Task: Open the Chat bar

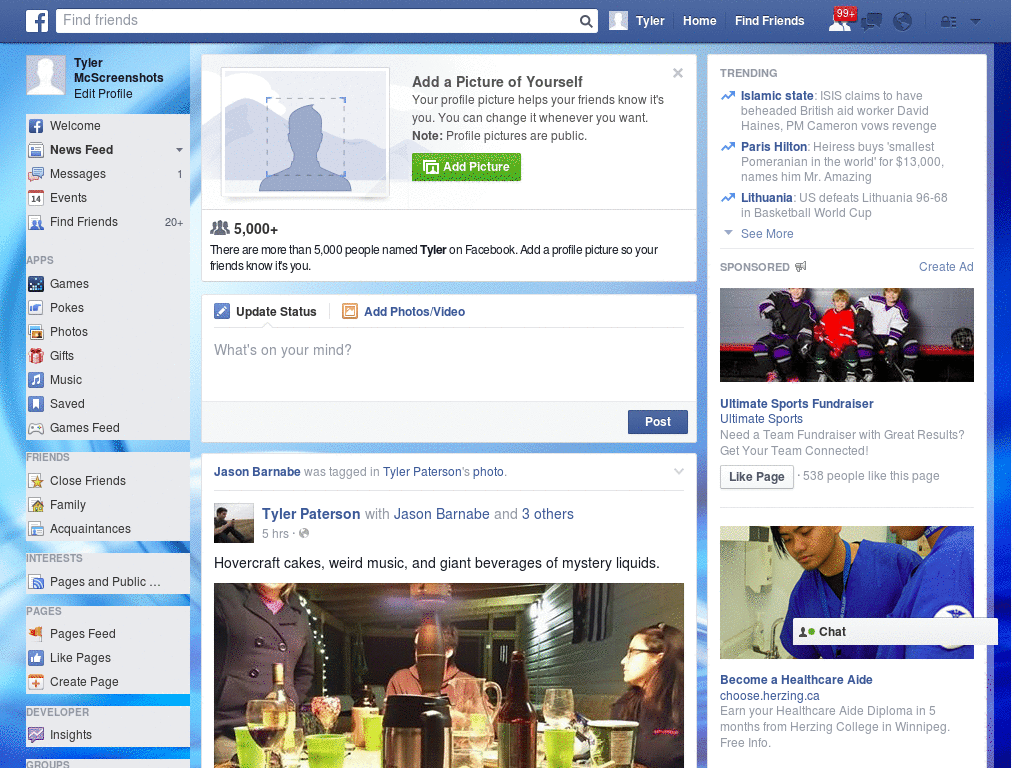Action: coord(895,632)
